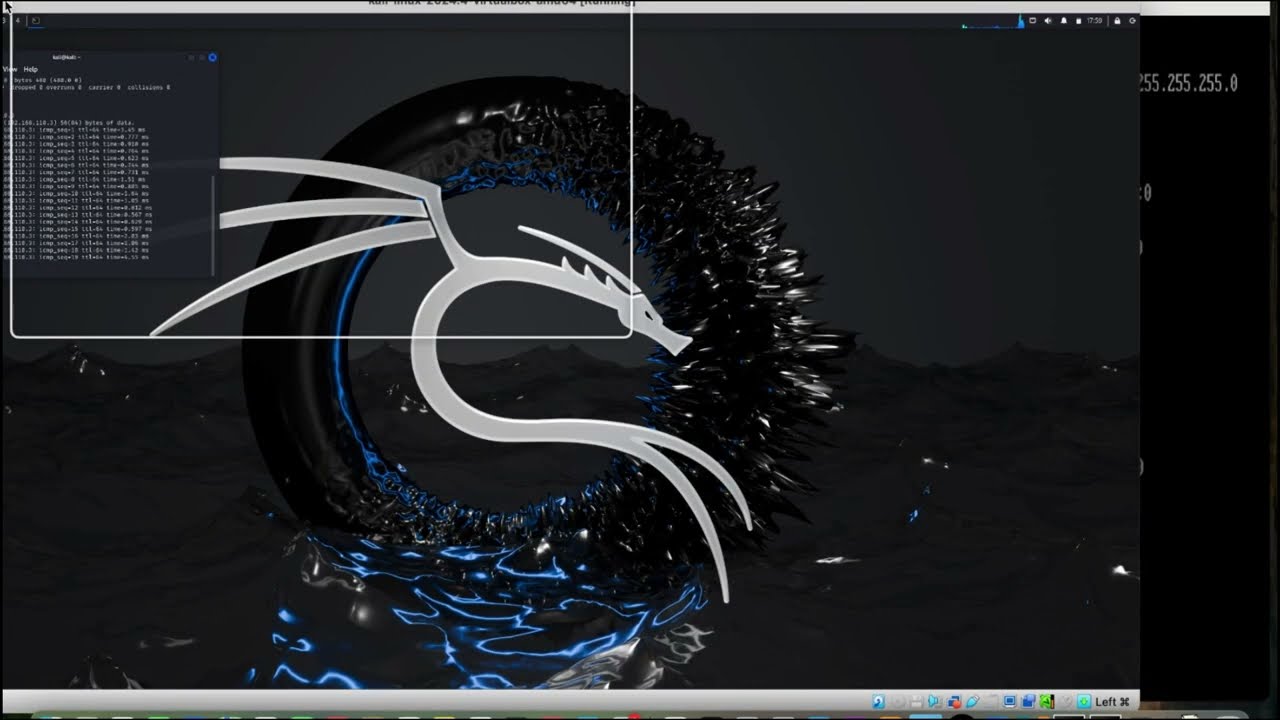
Task: Click the terminal window vertical scrollbar
Action: (214, 225)
